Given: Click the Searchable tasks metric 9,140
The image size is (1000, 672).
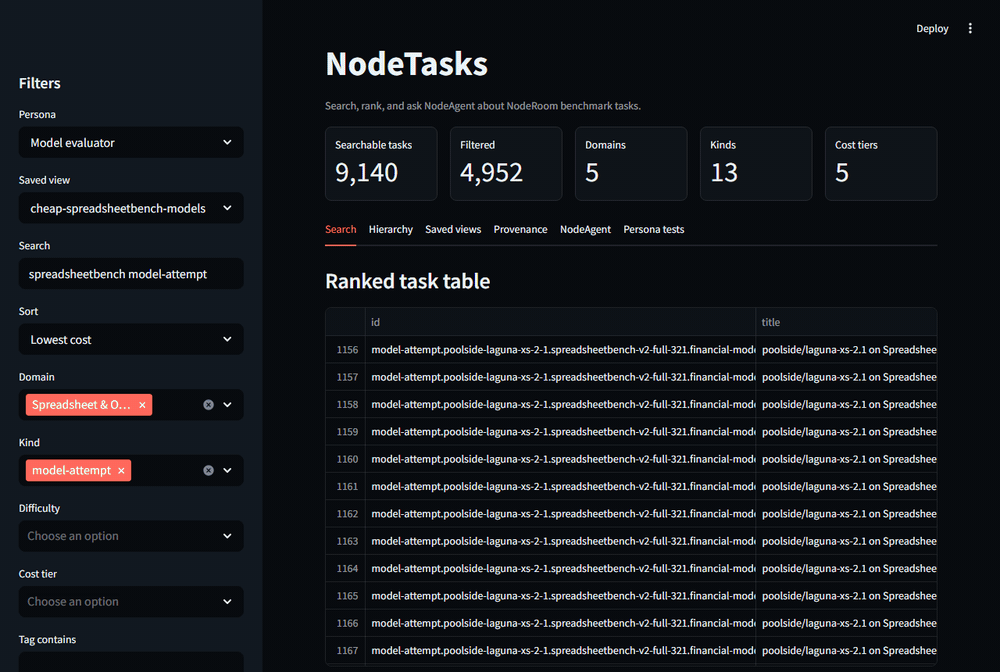Looking at the screenshot, I should tap(367, 173).
